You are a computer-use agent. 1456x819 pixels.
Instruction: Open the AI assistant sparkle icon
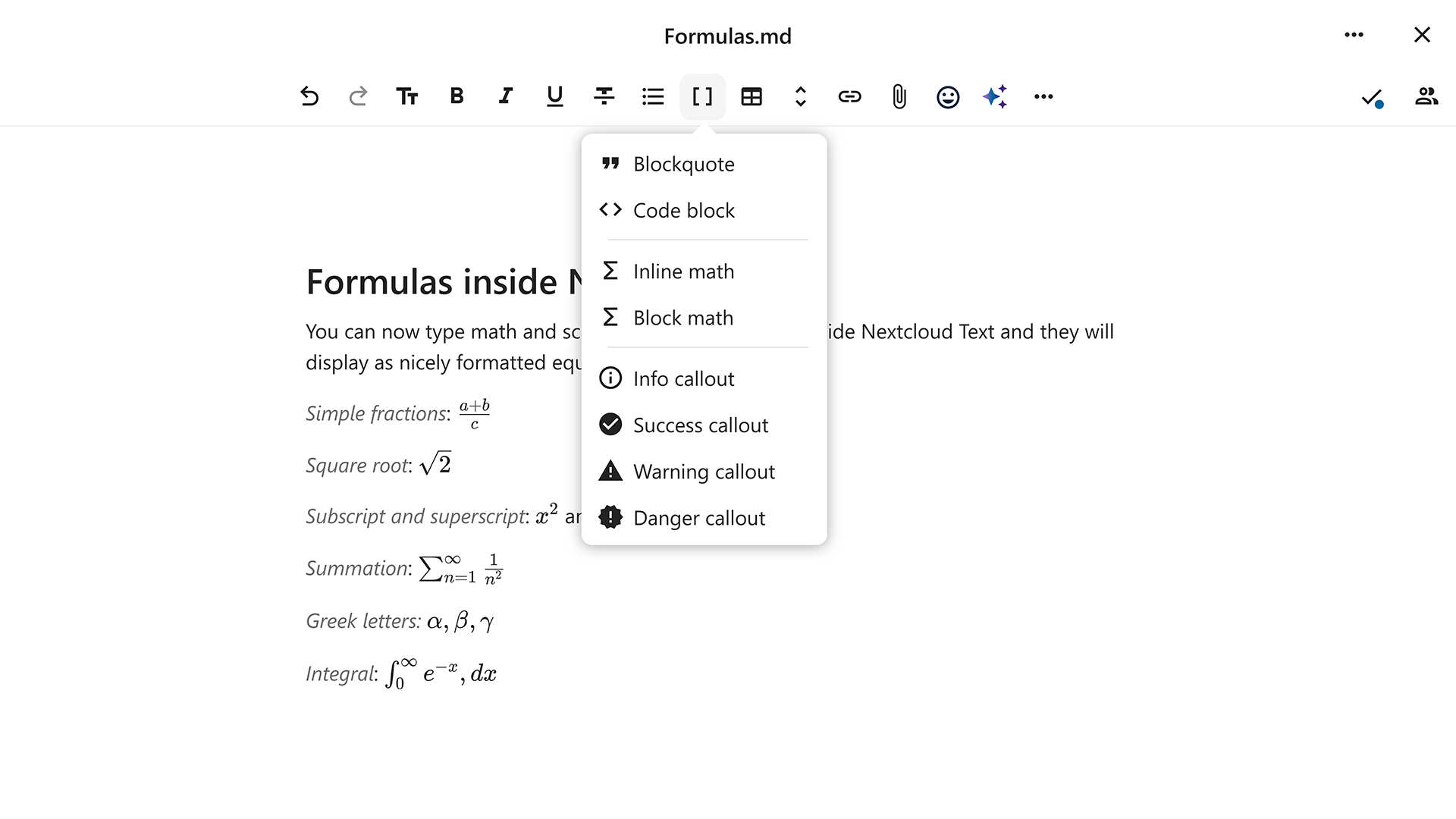click(995, 96)
